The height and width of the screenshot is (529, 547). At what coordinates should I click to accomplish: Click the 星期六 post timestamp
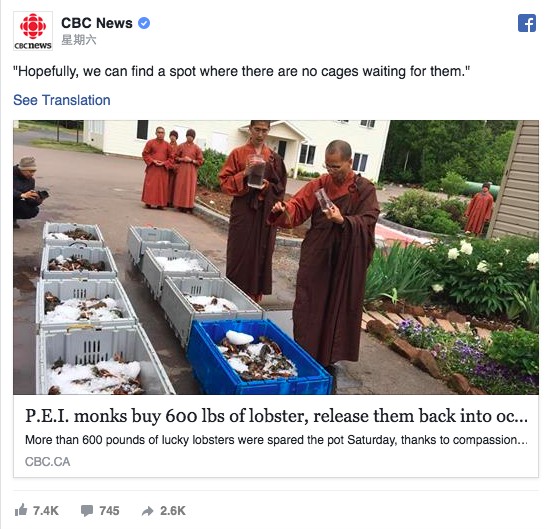(79, 40)
